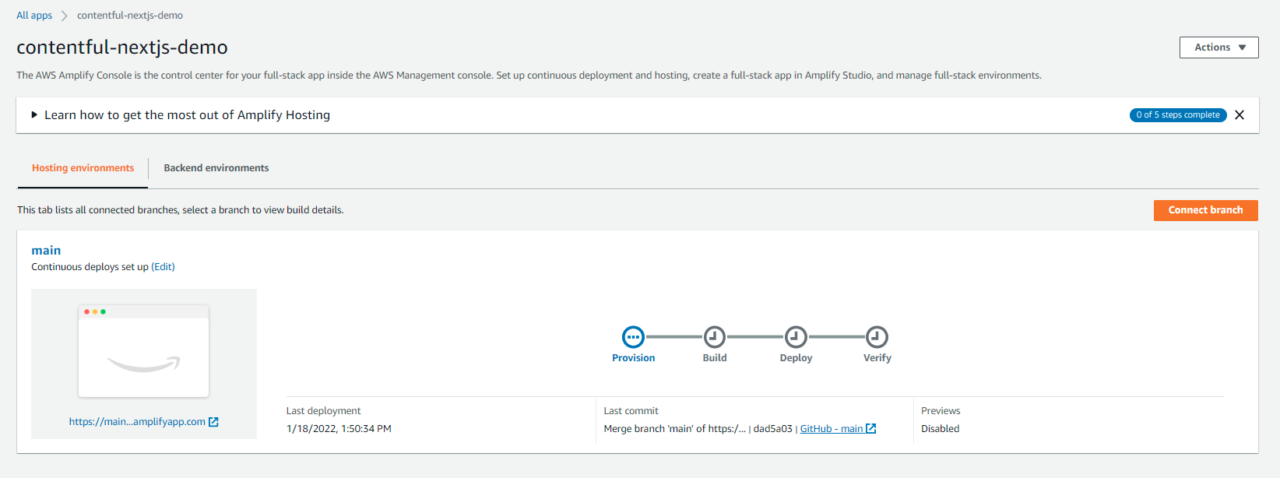Image resolution: width=1280 pixels, height=478 pixels.
Task: Click external link icon beside amplifyapp URL
Action: click(x=214, y=422)
